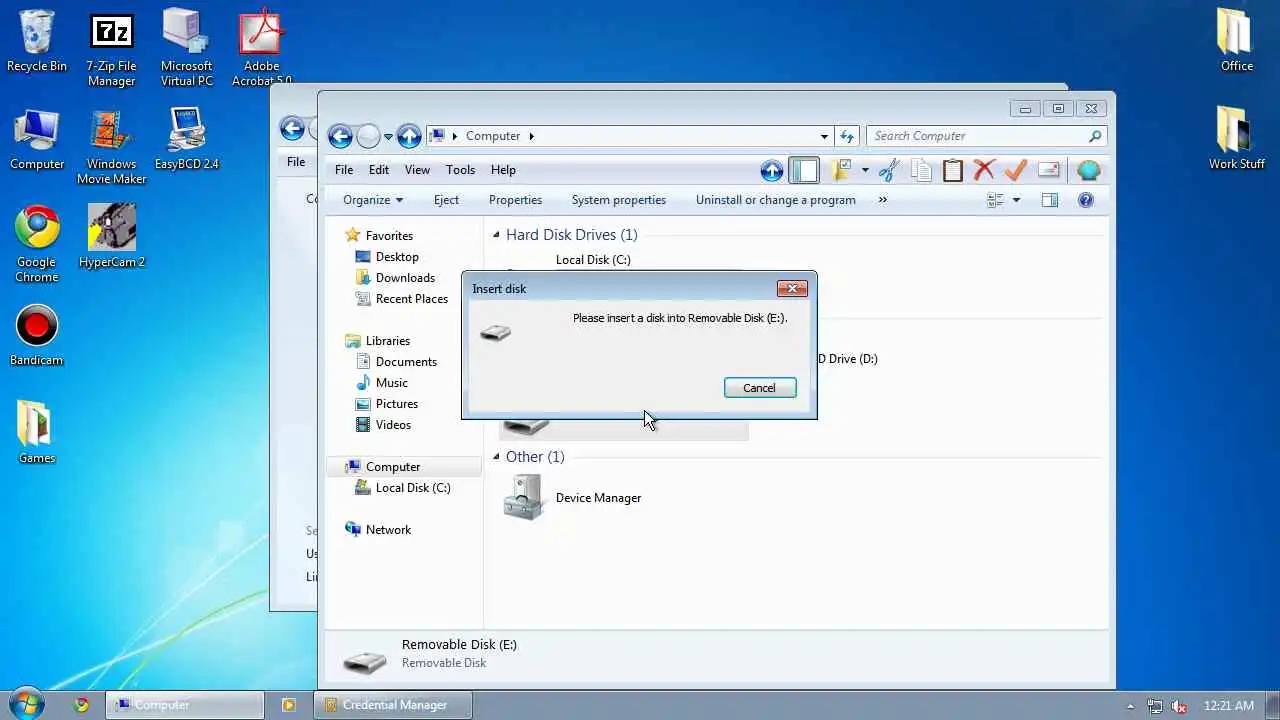Click the address bar refresh button

(847, 136)
